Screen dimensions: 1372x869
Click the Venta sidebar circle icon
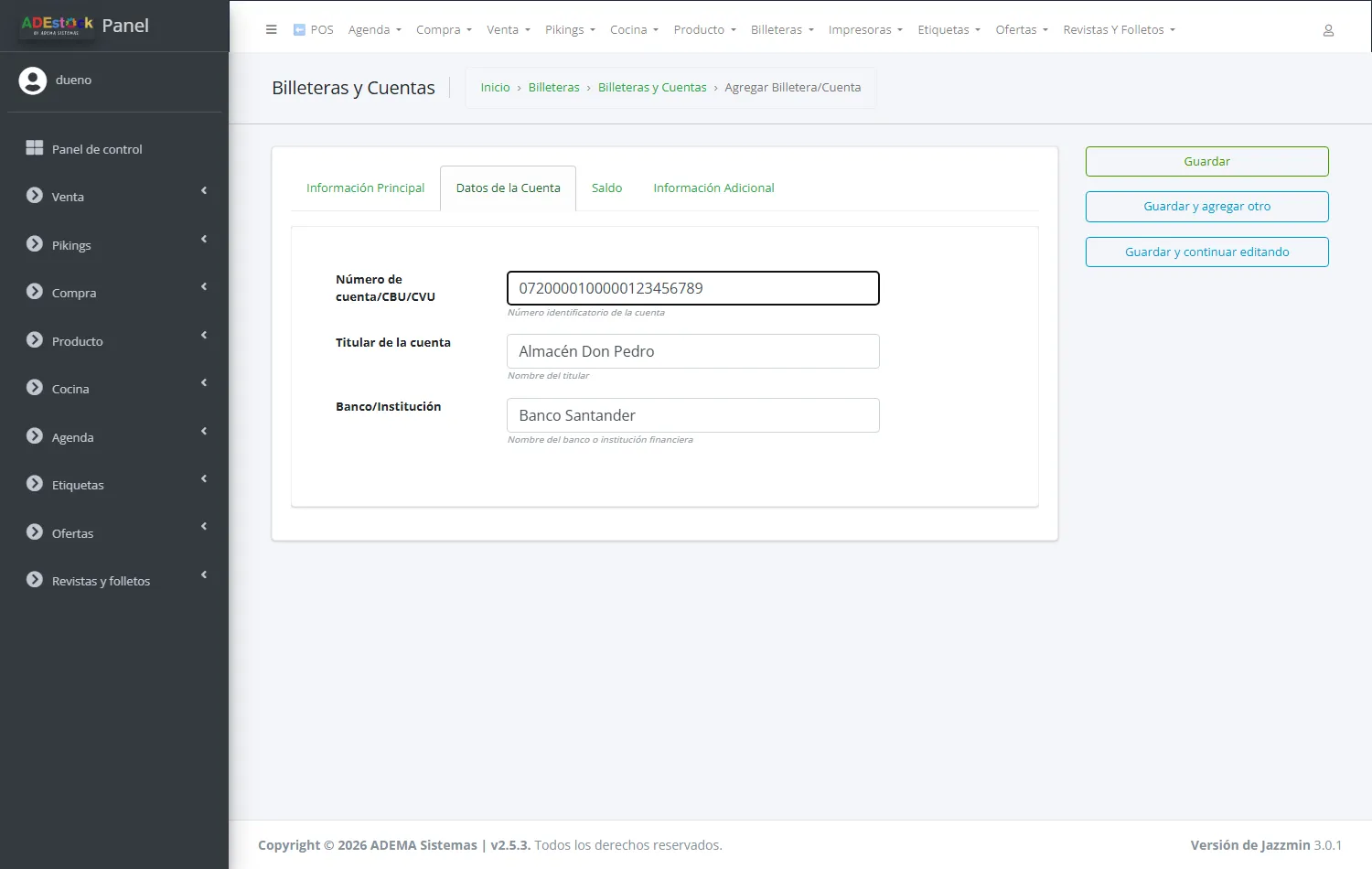coord(35,196)
